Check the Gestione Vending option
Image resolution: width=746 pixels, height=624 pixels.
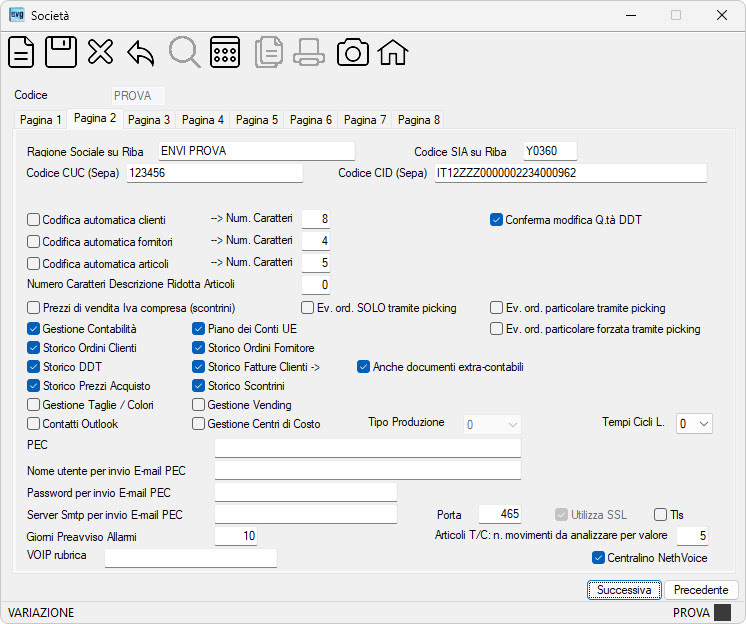click(x=198, y=405)
